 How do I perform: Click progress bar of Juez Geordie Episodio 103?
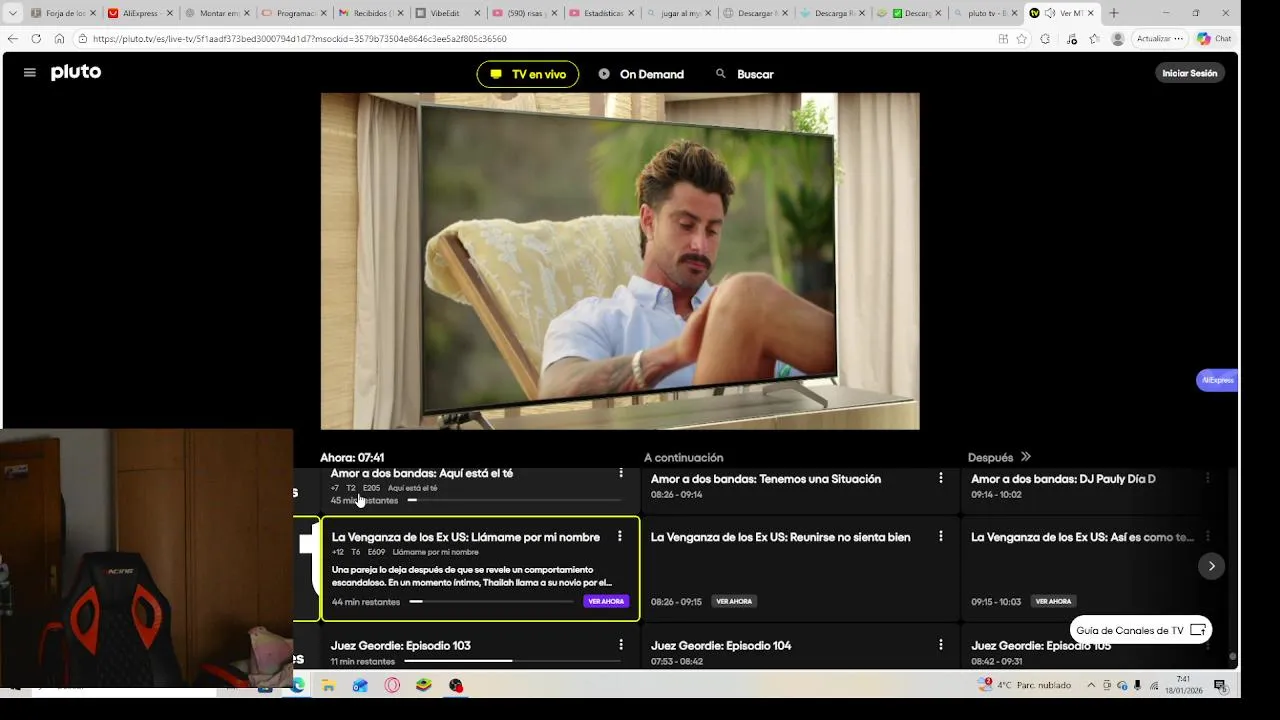511,661
